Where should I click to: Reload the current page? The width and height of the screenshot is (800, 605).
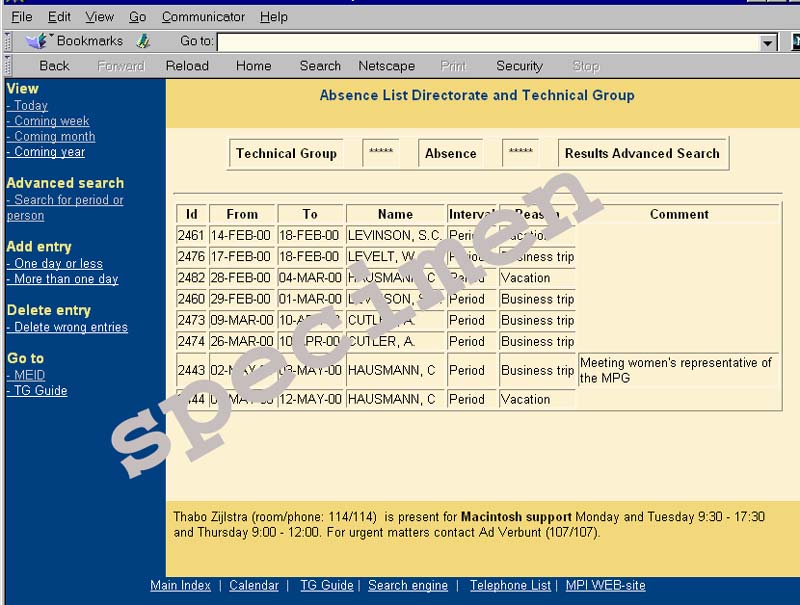click(x=187, y=66)
